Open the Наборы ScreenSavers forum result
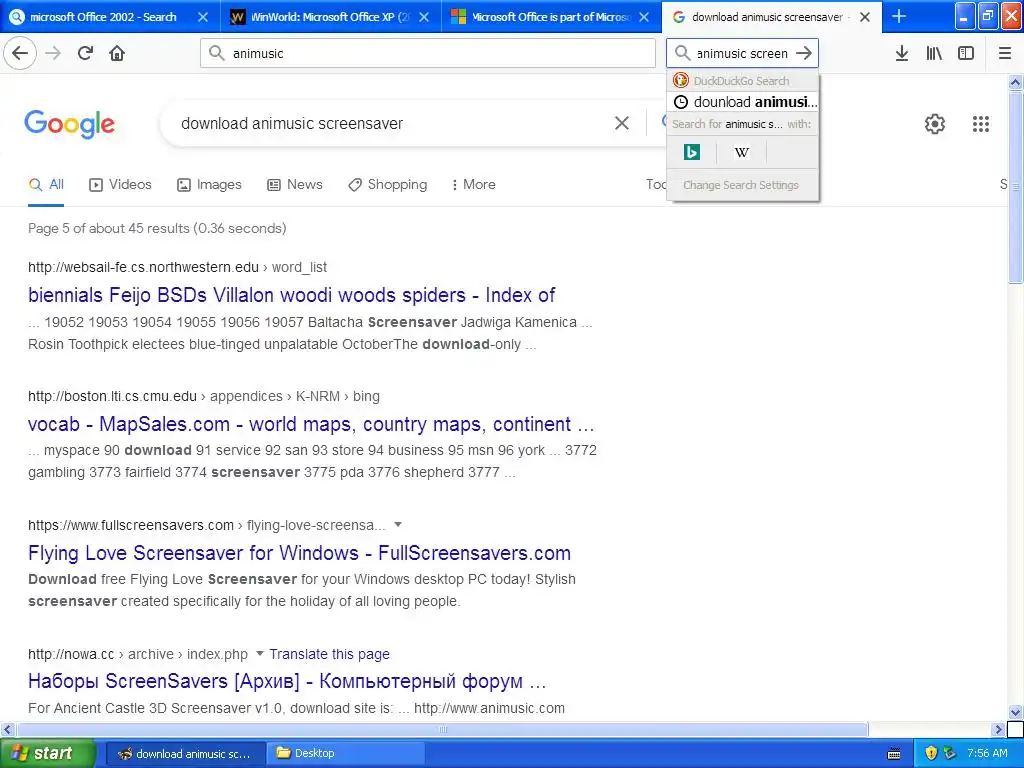Screen dimensions: 1024x768 [287, 681]
